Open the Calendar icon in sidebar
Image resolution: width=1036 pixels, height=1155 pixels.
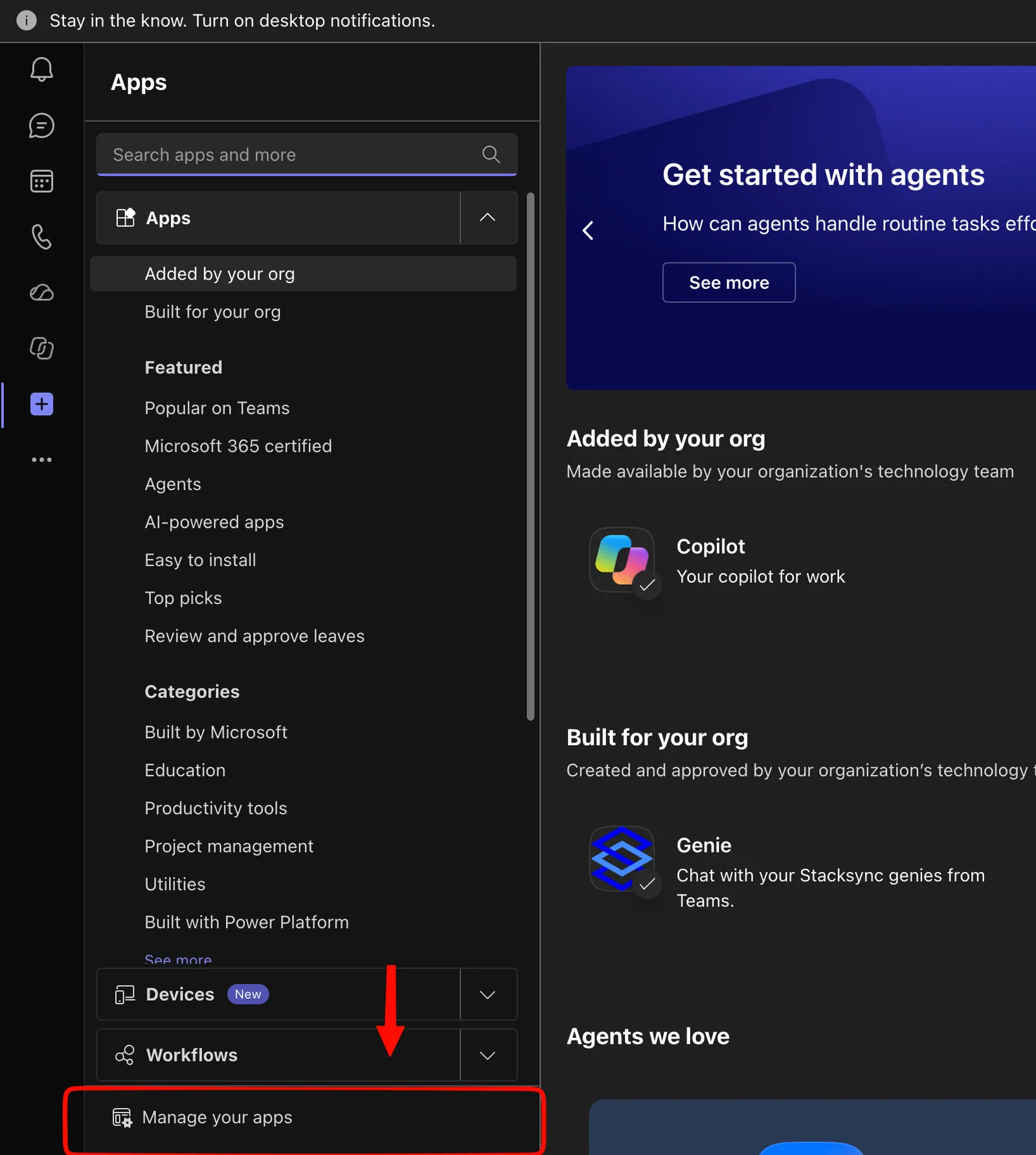(x=41, y=181)
